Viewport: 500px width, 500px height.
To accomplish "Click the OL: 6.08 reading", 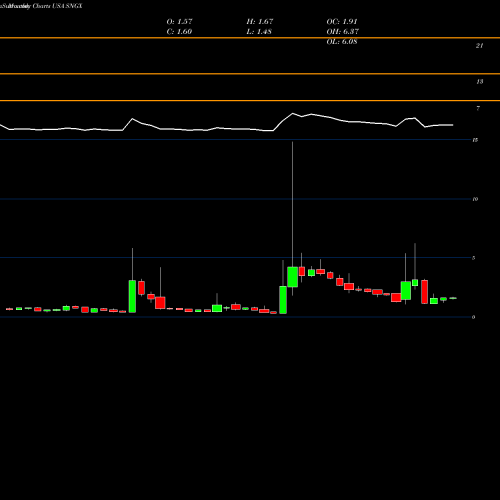I will coord(342,42).
